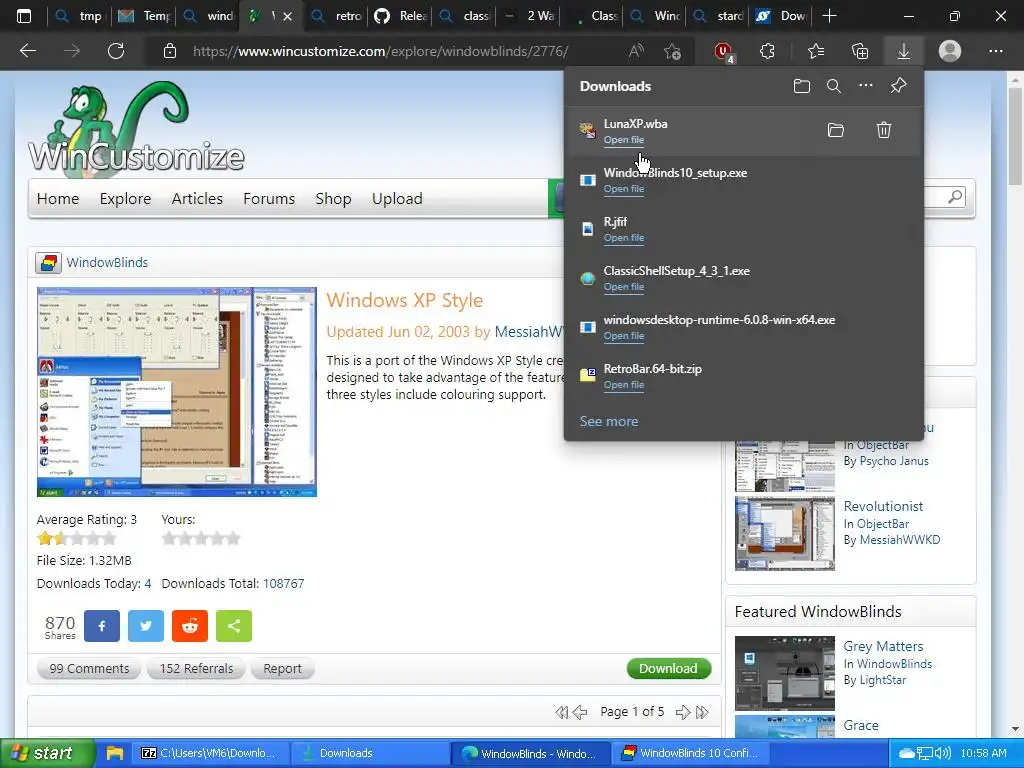Screen dimensions: 1024x768
Task: Open the 99 Comments button
Action: (89, 669)
